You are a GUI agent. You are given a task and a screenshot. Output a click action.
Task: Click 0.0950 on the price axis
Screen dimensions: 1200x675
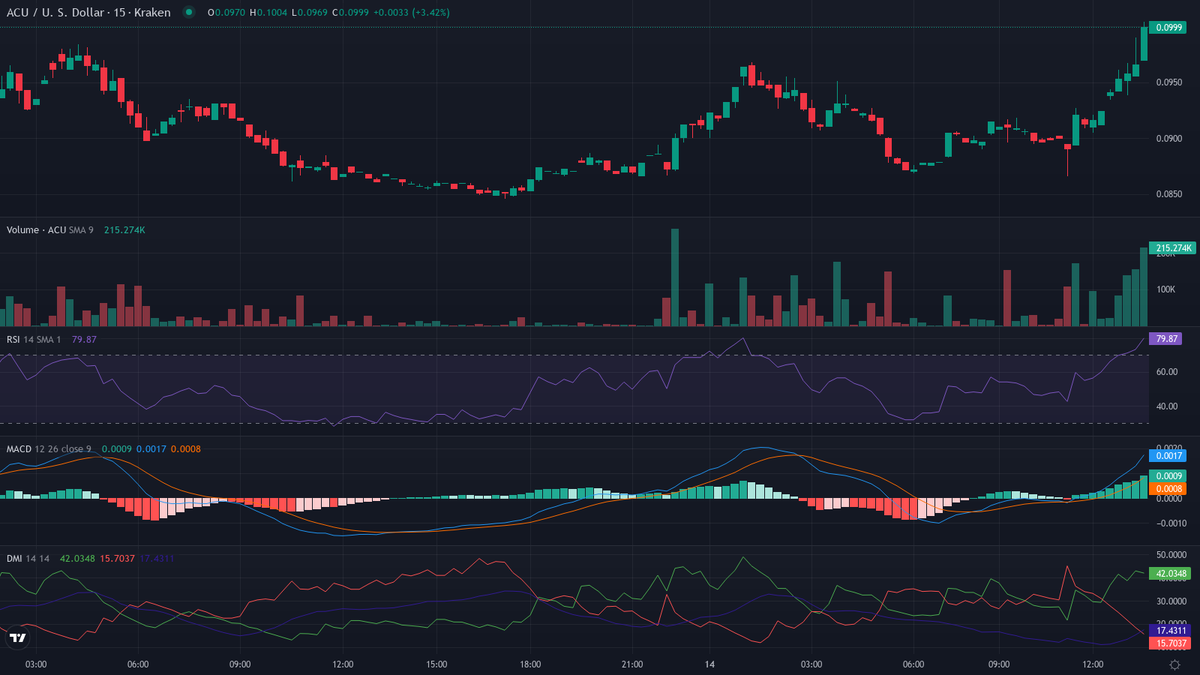[x=1168, y=83]
